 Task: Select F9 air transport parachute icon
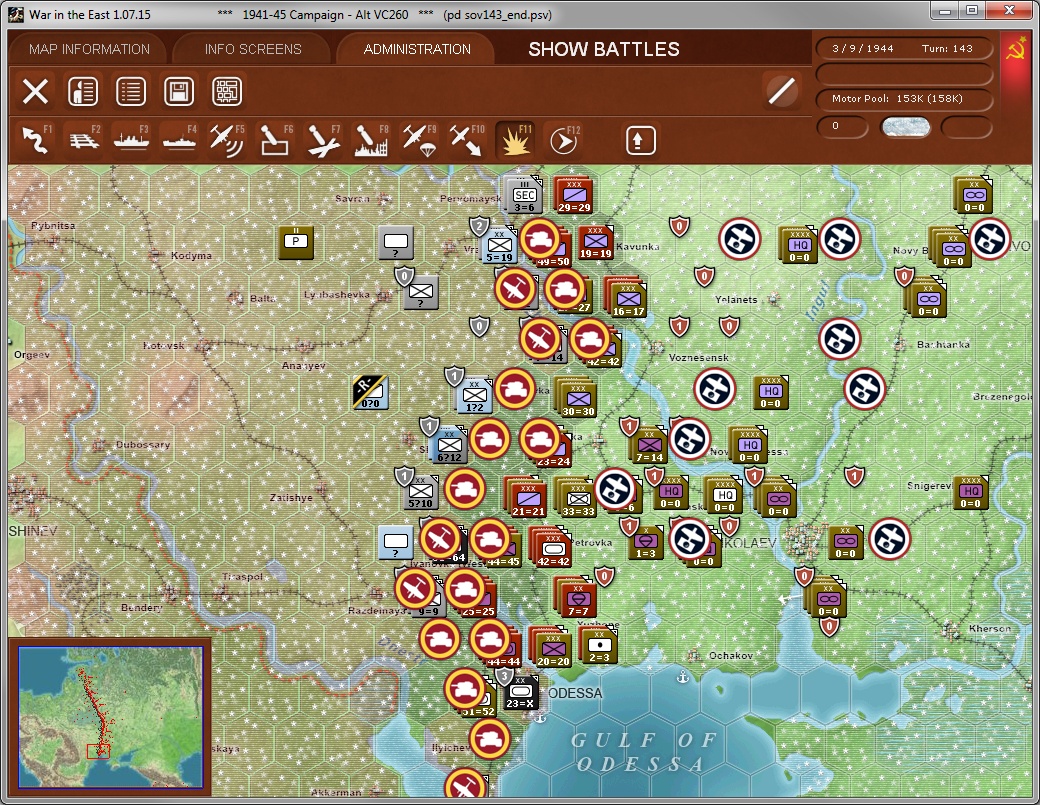point(419,140)
